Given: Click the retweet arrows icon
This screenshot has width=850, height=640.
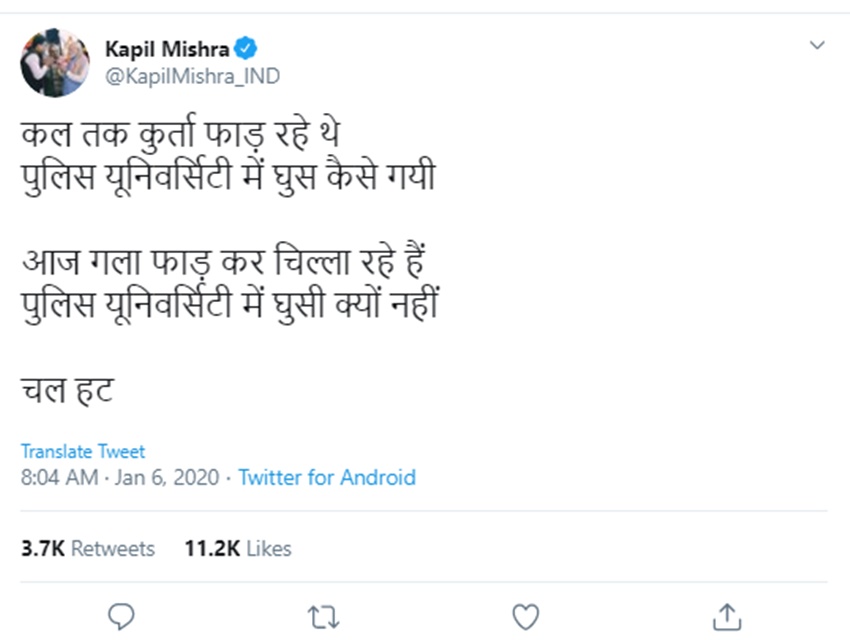Looking at the screenshot, I should pyautogui.click(x=323, y=616).
